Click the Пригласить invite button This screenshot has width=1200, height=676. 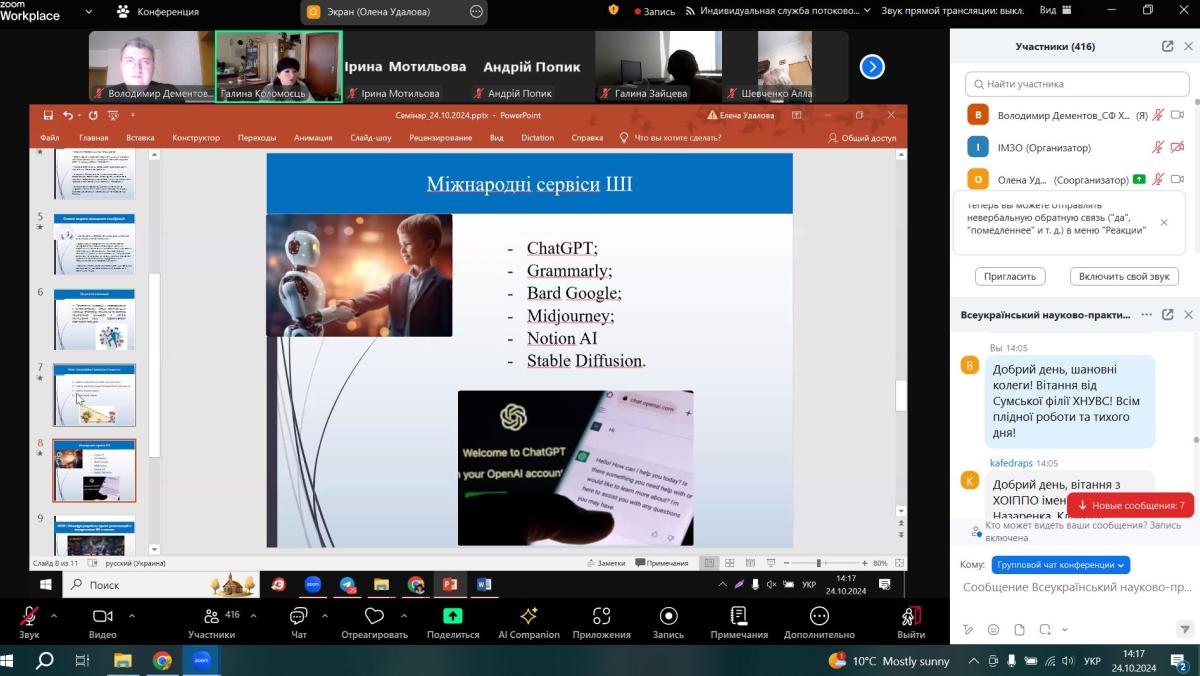click(1010, 276)
